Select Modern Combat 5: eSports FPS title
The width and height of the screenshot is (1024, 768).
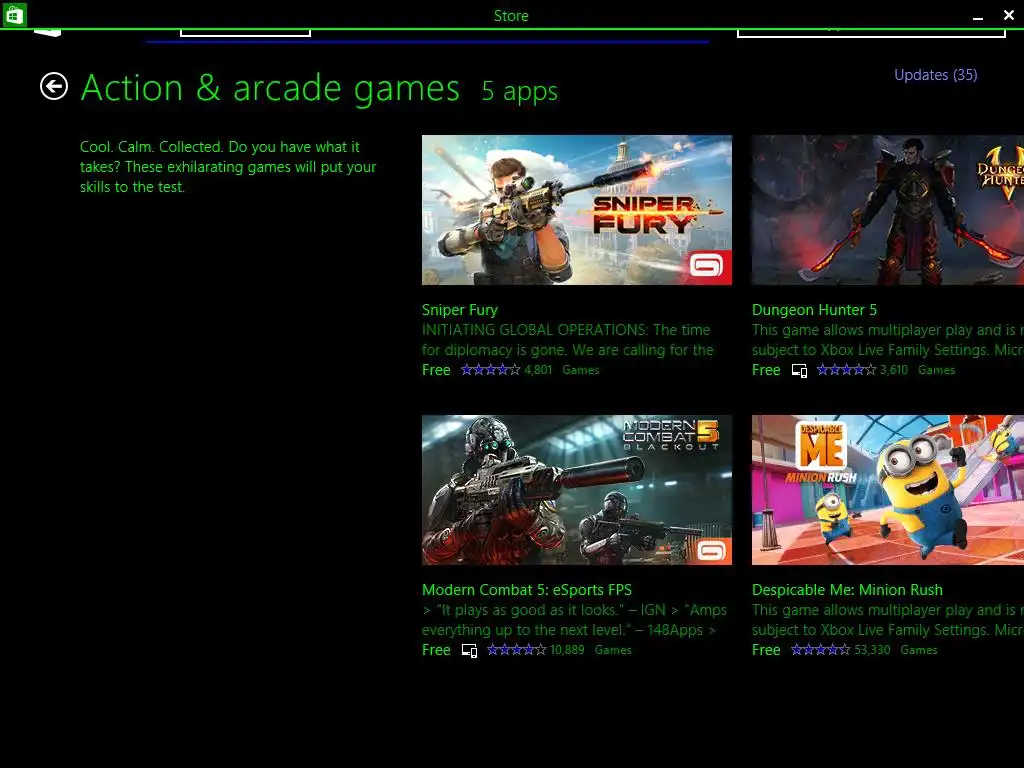527,590
